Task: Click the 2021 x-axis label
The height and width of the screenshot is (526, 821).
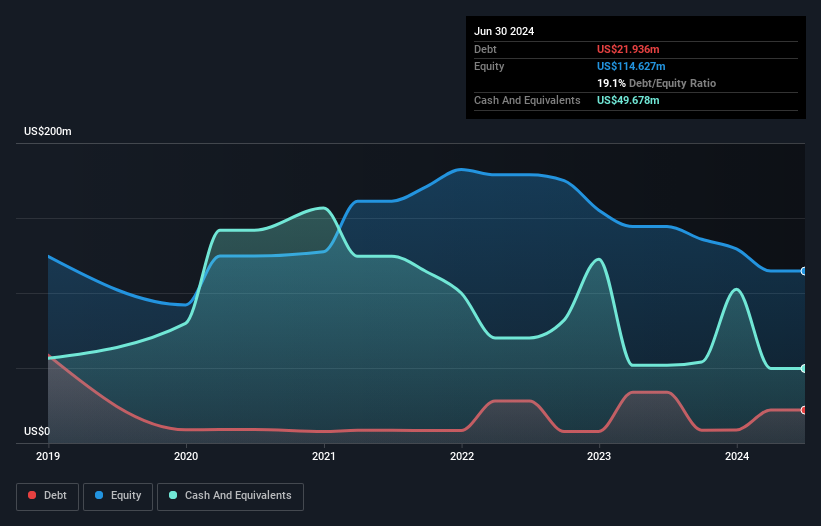Action: click(324, 456)
